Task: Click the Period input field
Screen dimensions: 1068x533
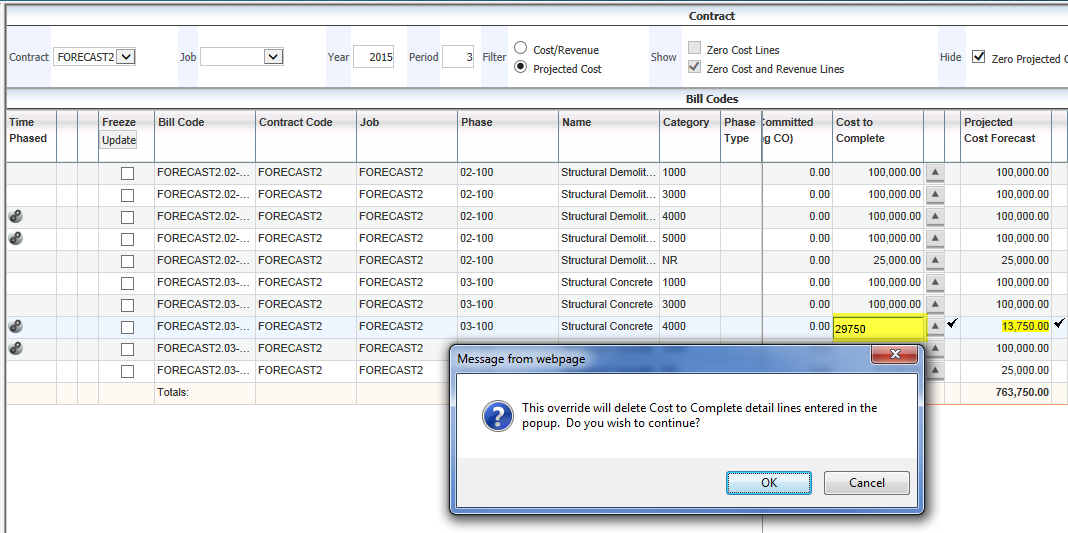Action: pos(458,57)
